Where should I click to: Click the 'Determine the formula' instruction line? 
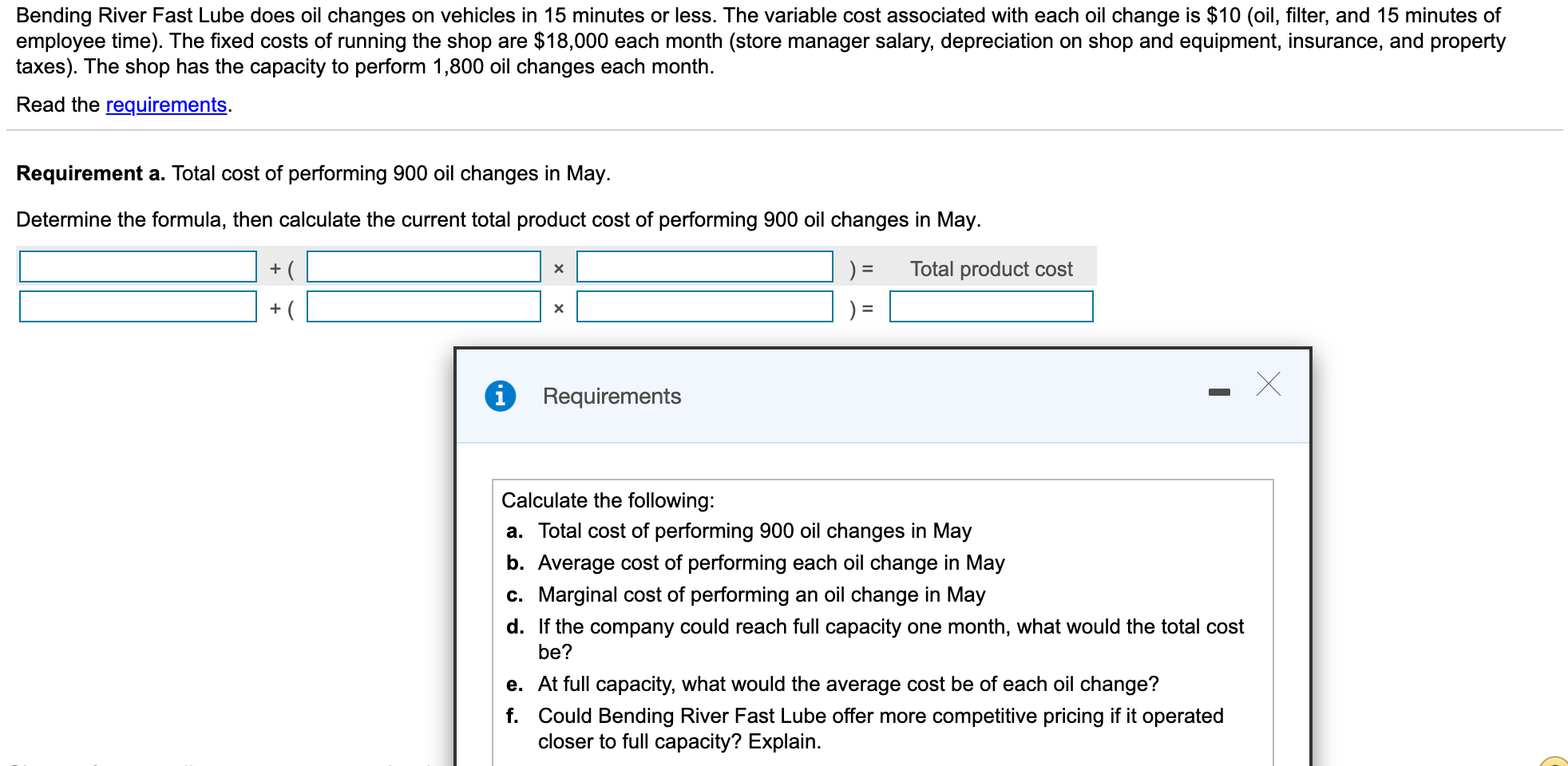[x=498, y=219]
